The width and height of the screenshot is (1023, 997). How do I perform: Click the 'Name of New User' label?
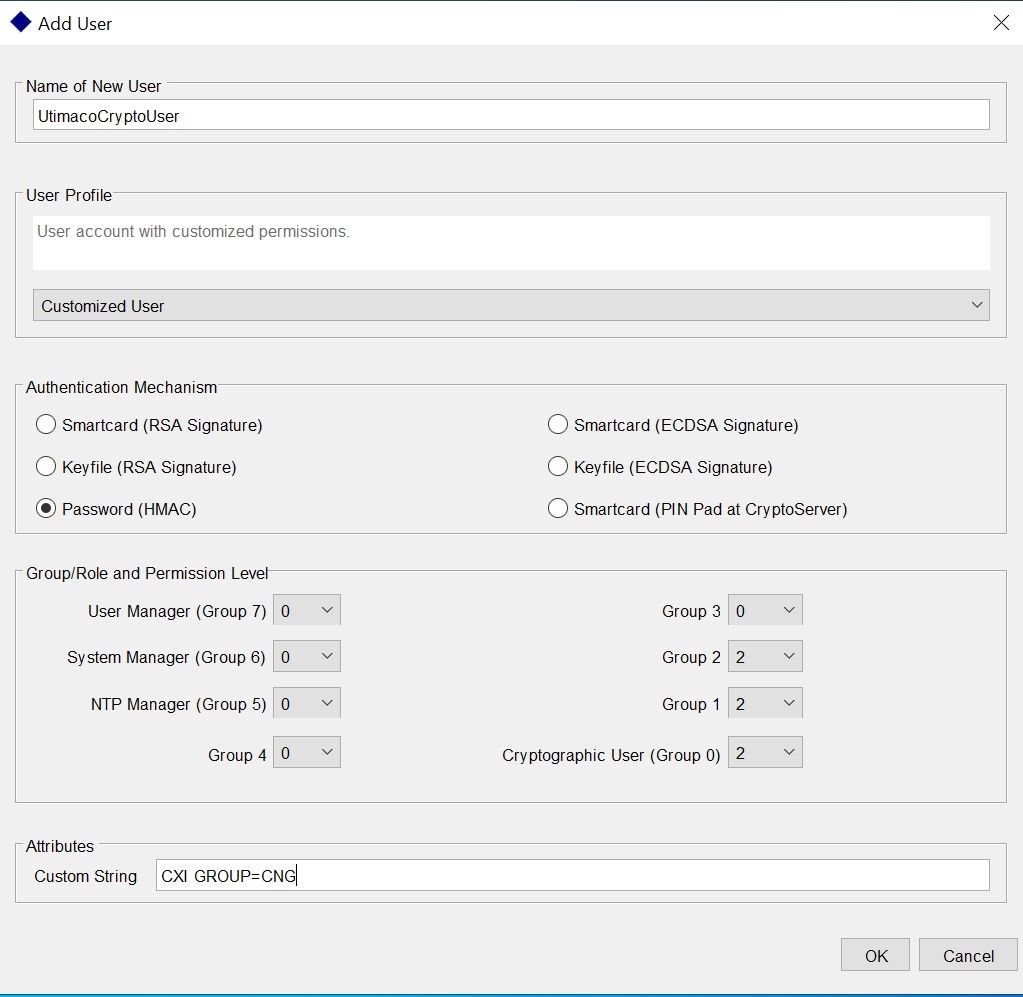(93, 86)
